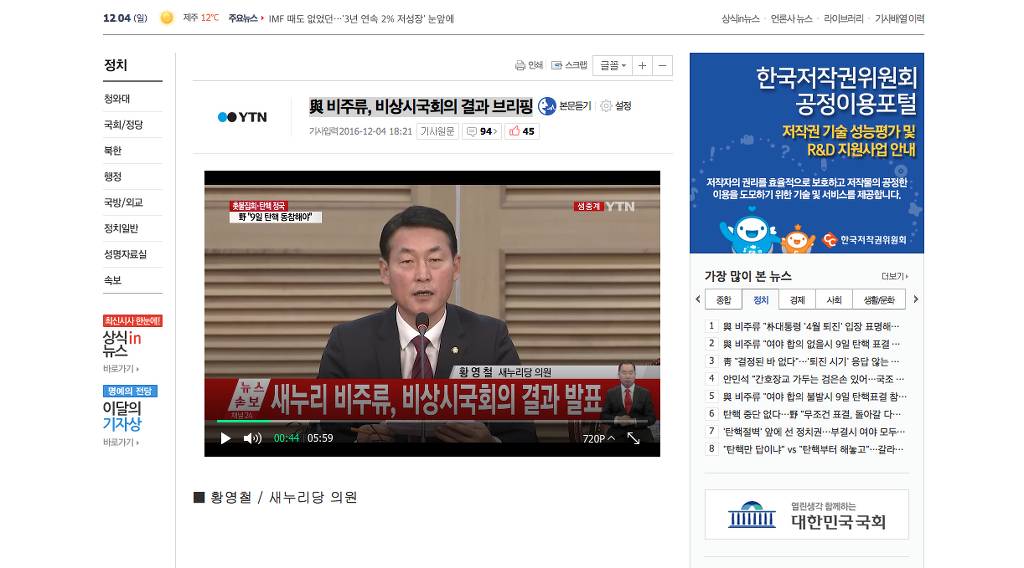Open ranked news item 3 '결정된 바 없다'

tap(810, 361)
